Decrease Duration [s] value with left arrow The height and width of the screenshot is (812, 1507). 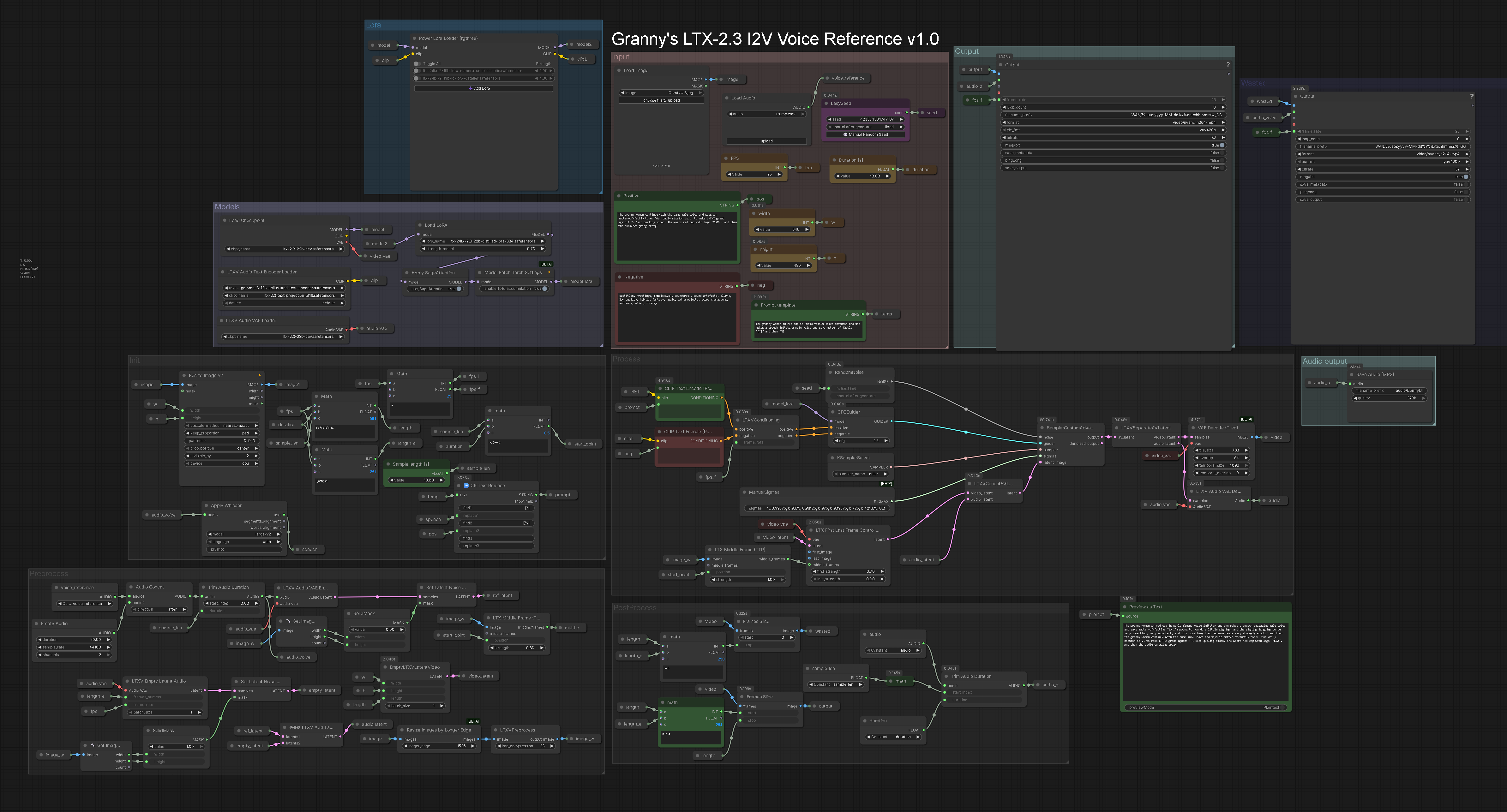[838, 176]
